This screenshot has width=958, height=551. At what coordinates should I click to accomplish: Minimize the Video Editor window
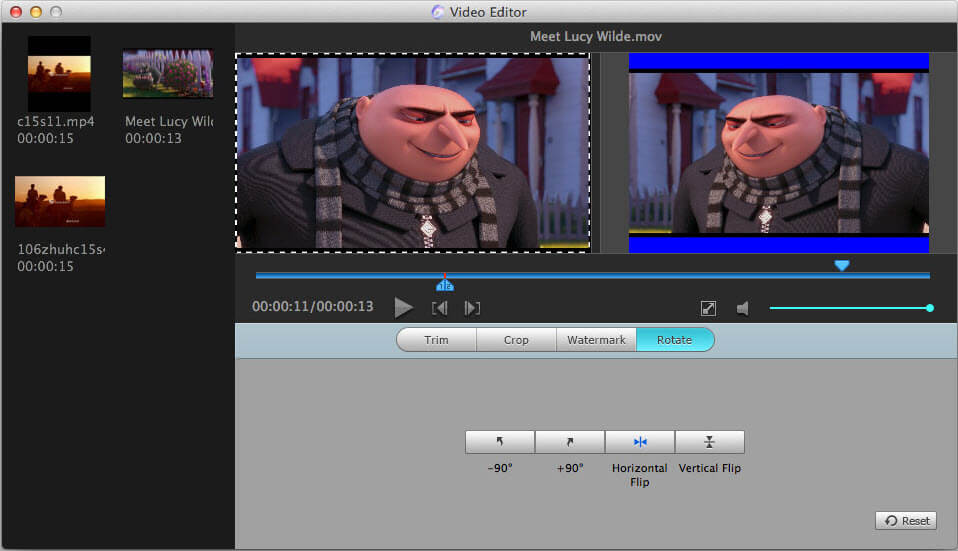[x=36, y=12]
